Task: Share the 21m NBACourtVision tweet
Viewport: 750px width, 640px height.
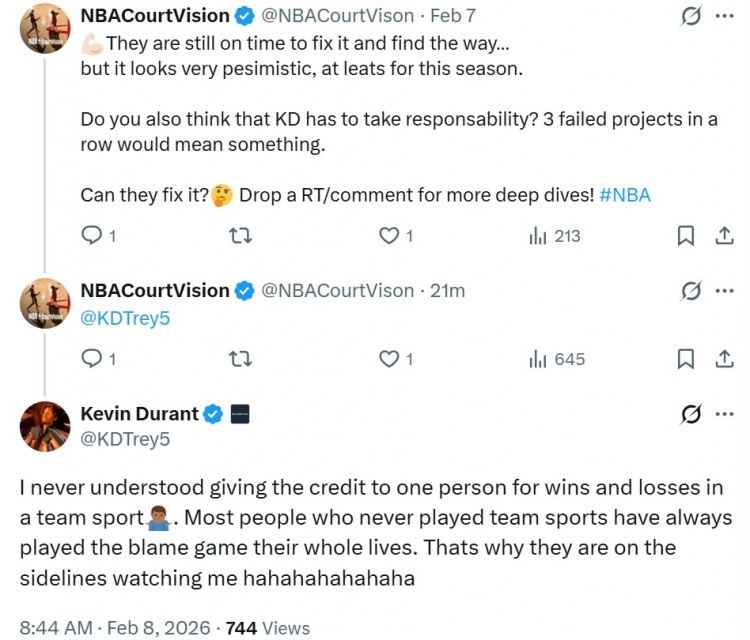Action: click(x=725, y=359)
